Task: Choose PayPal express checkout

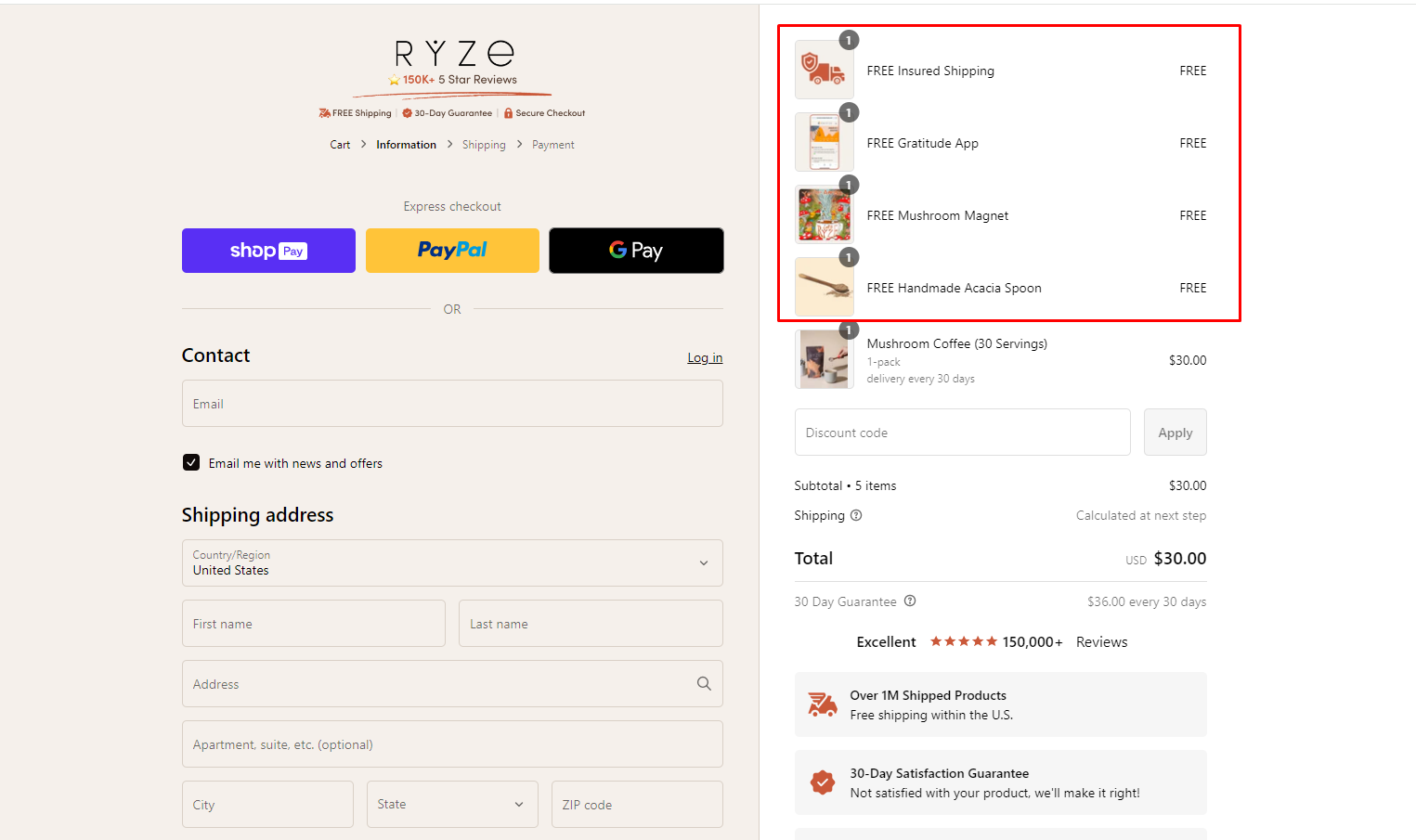Action: [452, 251]
